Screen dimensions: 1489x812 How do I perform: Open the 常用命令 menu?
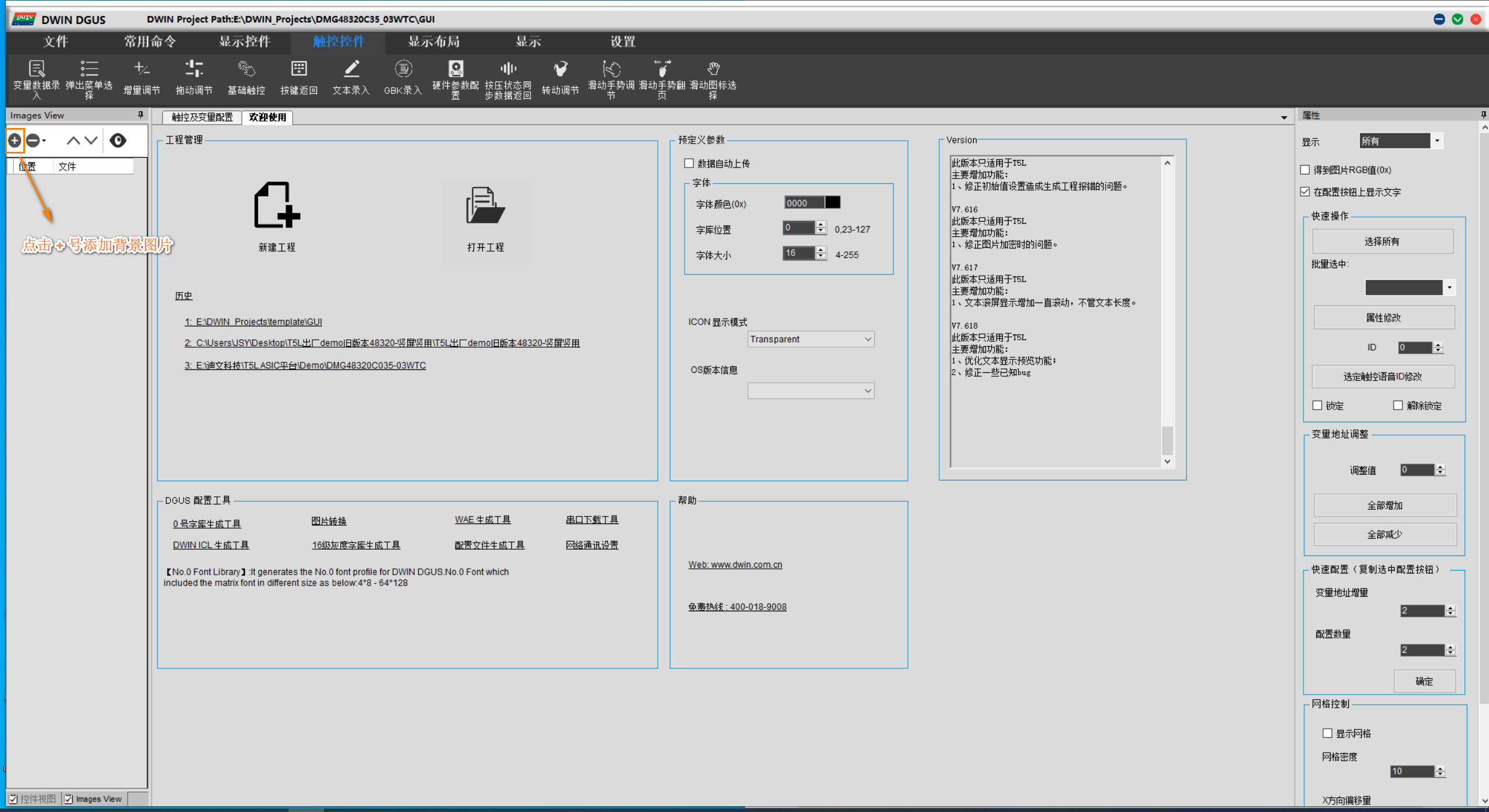(x=149, y=42)
